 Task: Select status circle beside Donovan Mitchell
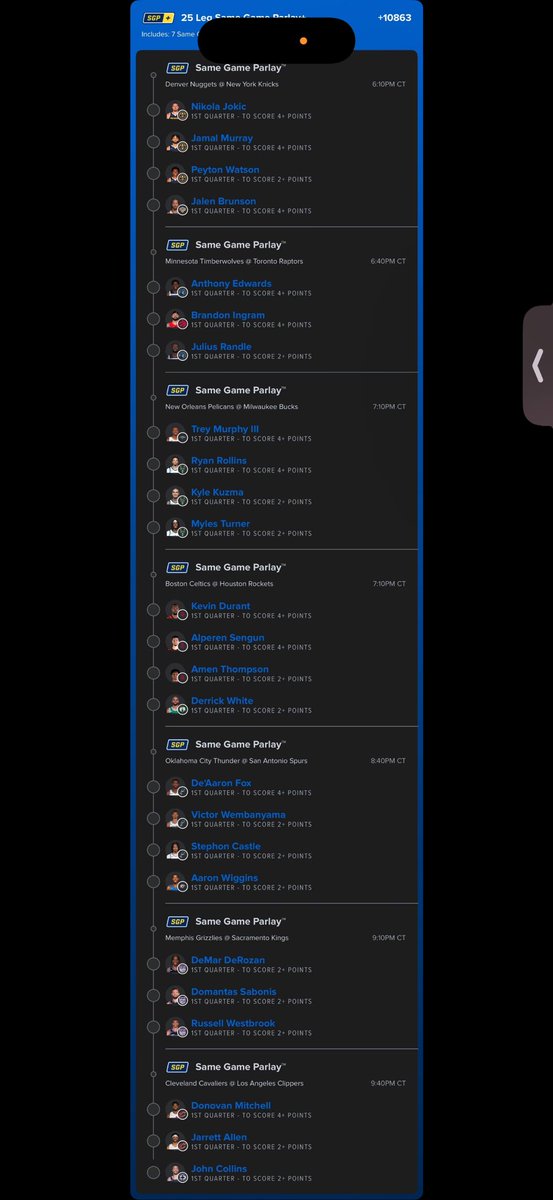pyautogui.click(x=153, y=1110)
